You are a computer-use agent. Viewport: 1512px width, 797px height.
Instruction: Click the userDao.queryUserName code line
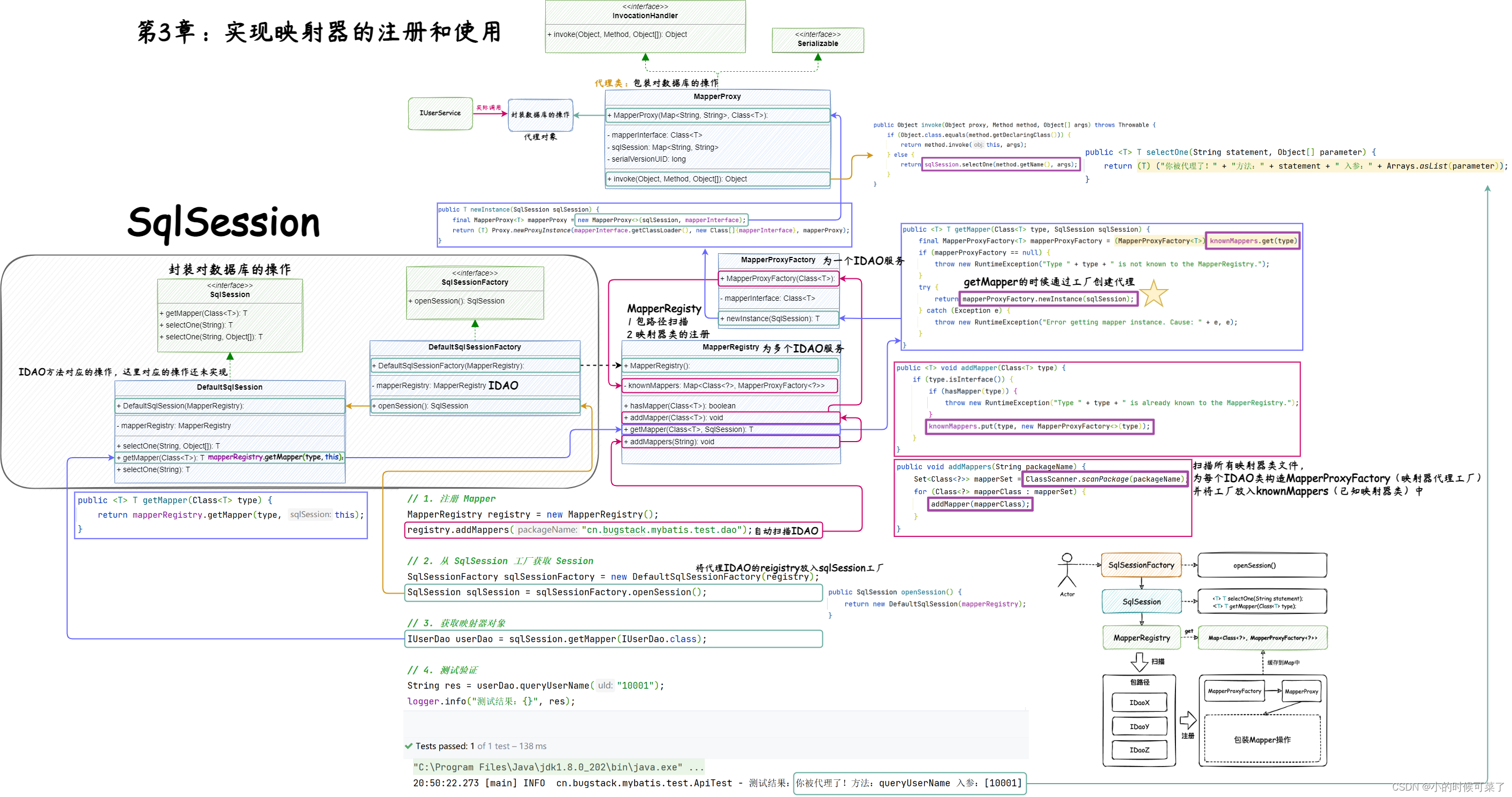tap(536, 686)
